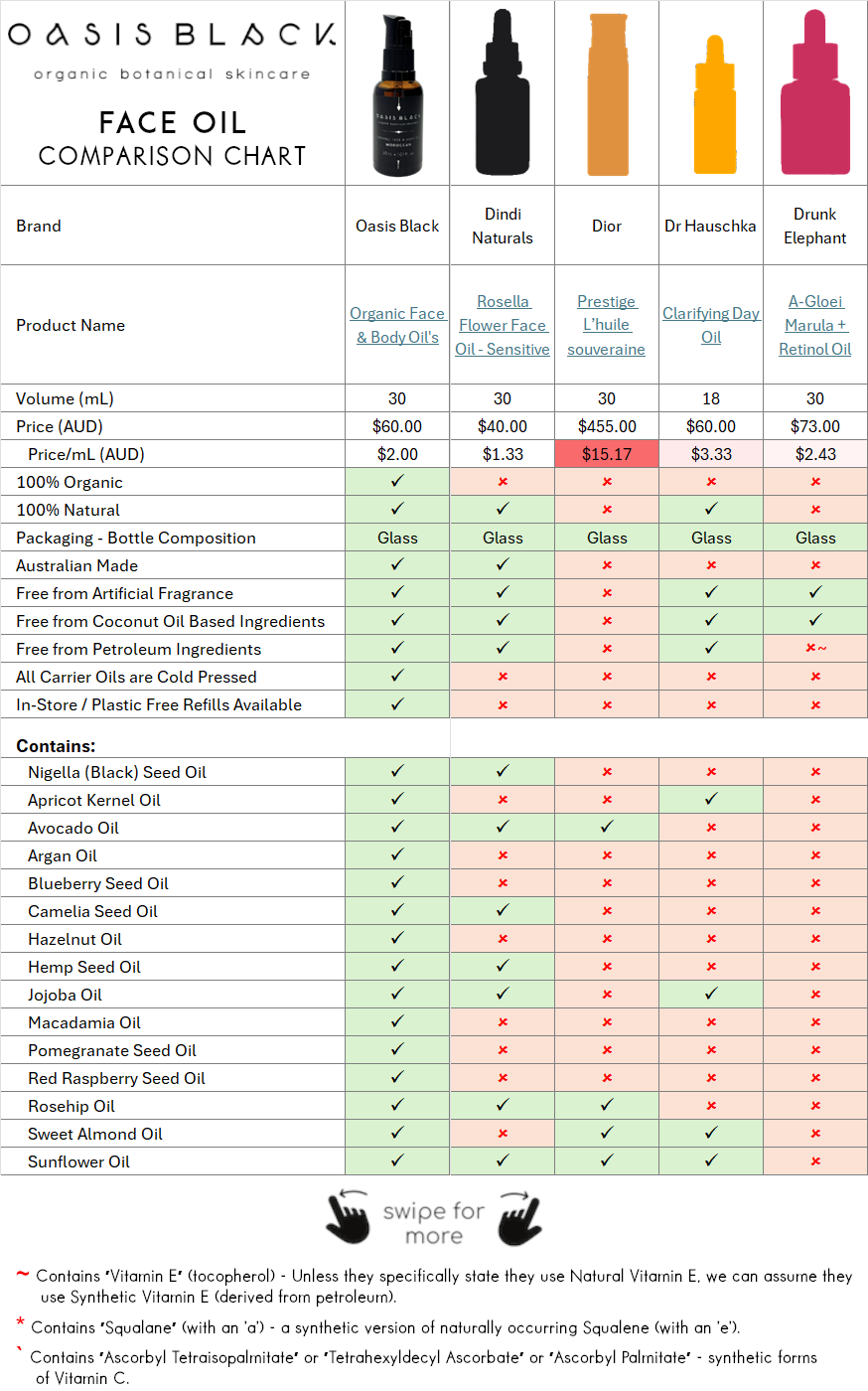Click the 'swipe for more' text
868x1391 pixels.
click(x=434, y=1223)
